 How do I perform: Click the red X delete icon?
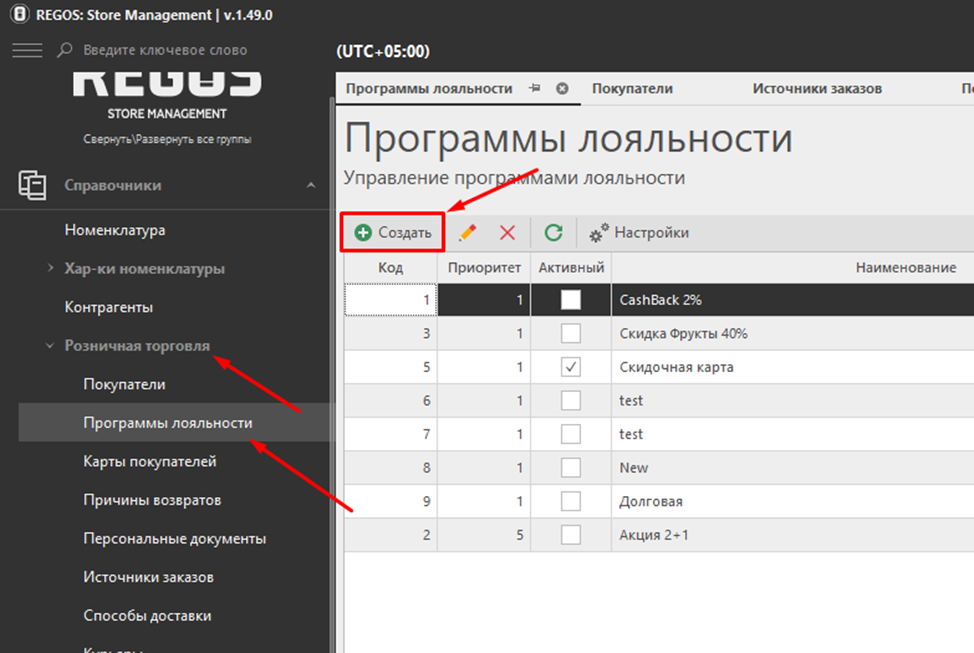pyautogui.click(x=507, y=233)
